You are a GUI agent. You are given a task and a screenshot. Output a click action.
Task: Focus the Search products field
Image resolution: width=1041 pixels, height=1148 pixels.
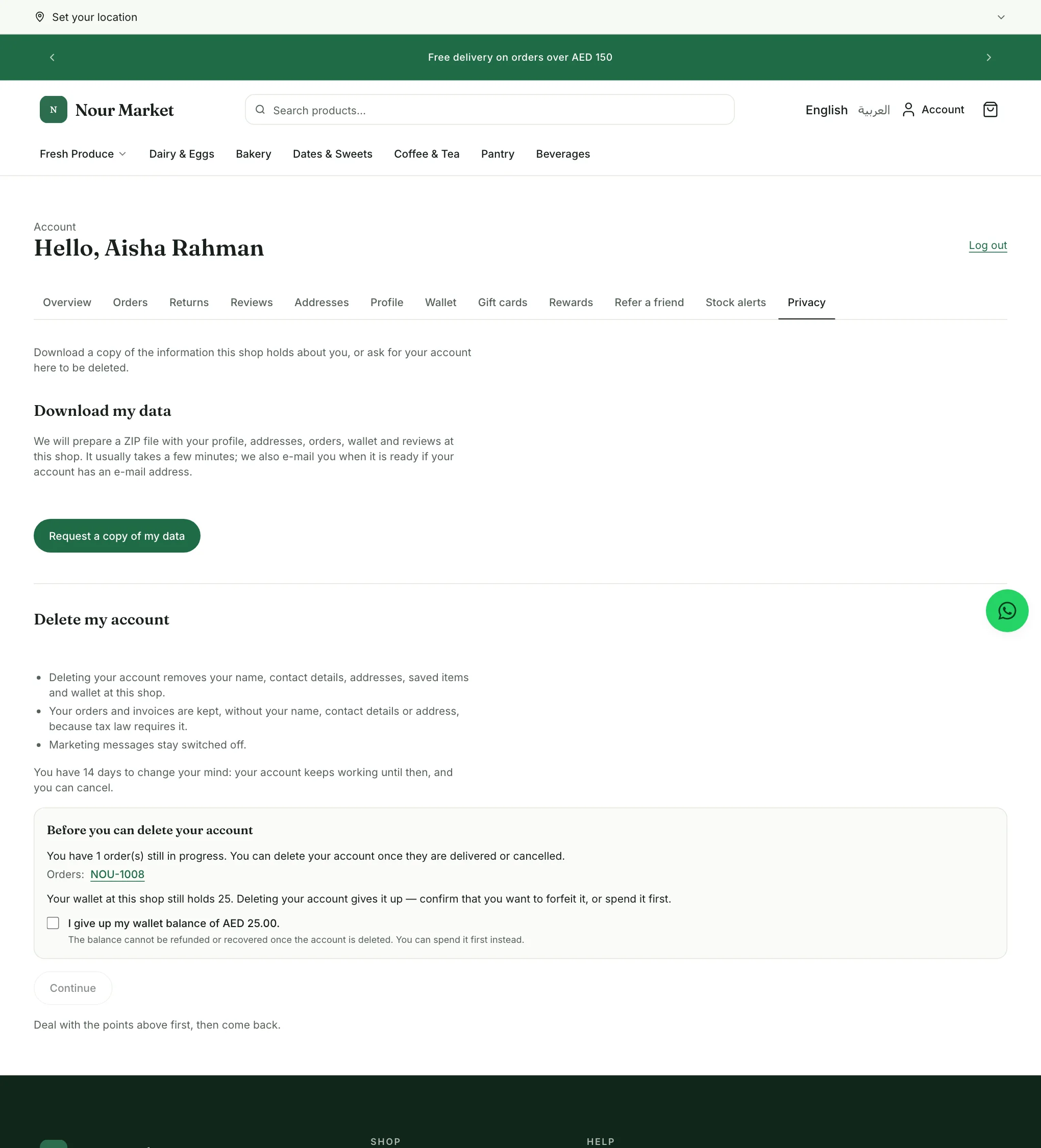click(x=489, y=109)
